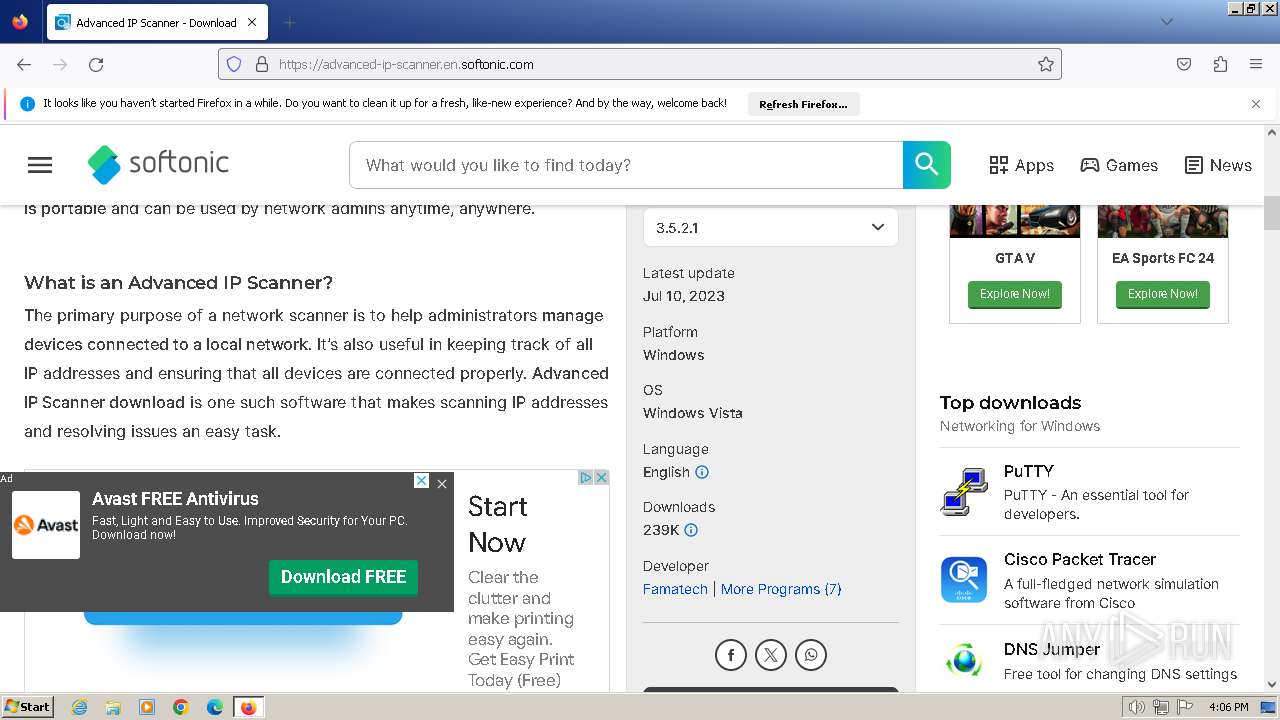Click the info icon next to English
This screenshot has width=1280, height=720.
point(702,472)
